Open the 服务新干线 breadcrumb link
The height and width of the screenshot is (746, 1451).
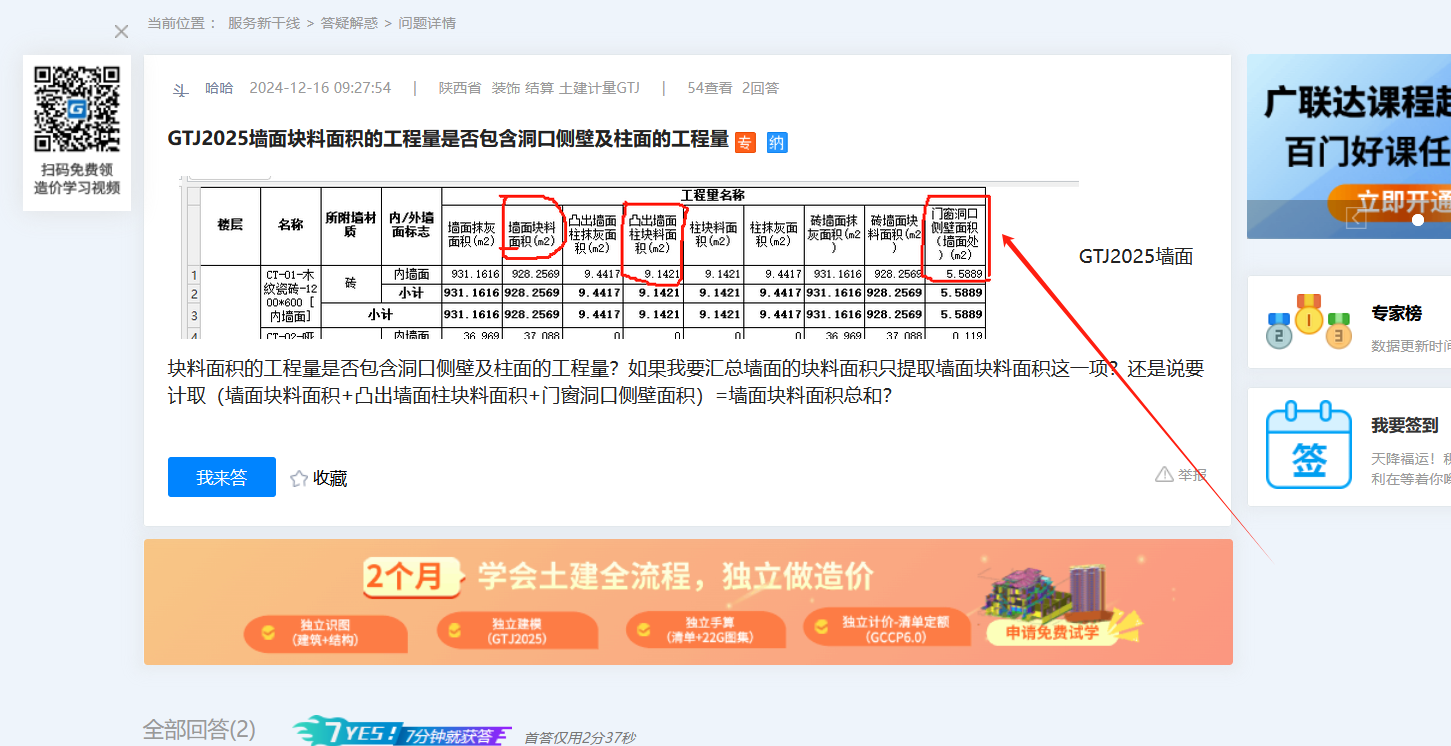click(x=264, y=23)
